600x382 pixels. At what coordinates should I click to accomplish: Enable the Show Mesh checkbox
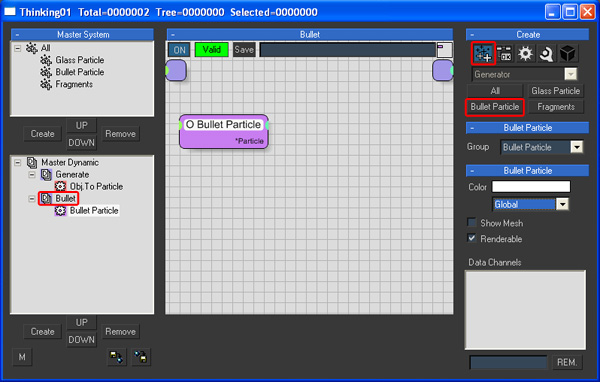click(x=472, y=222)
